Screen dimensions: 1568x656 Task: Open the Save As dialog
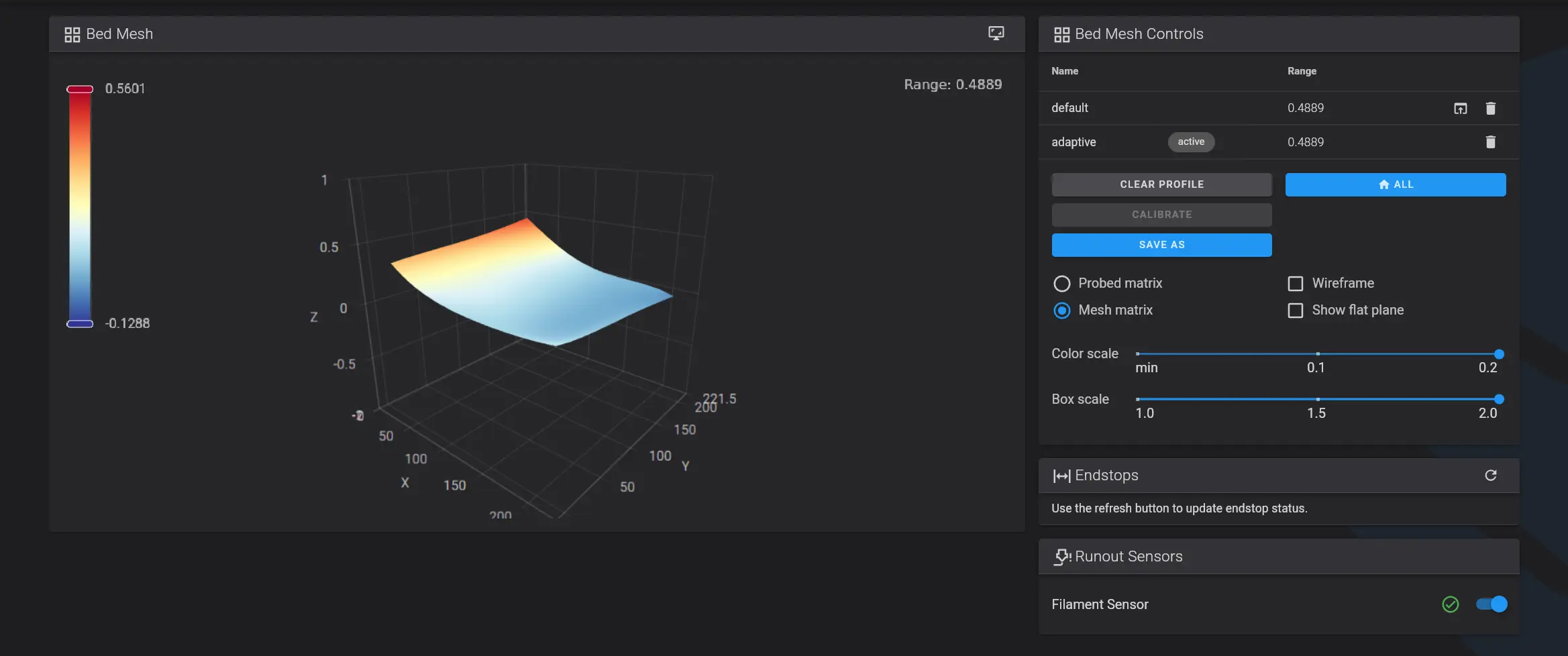(x=1161, y=245)
